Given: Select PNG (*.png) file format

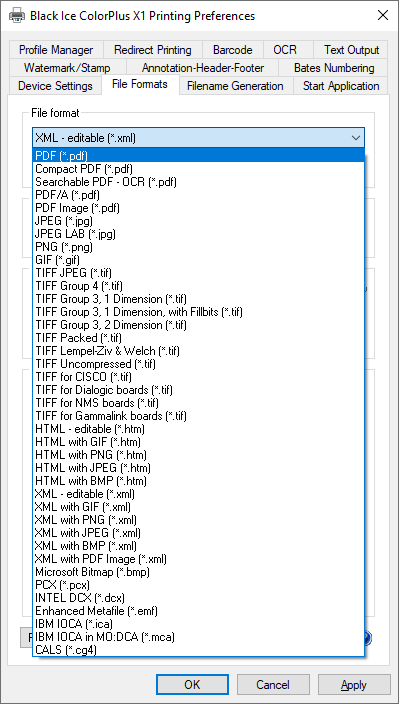Looking at the screenshot, I should pyautogui.click(x=198, y=246).
